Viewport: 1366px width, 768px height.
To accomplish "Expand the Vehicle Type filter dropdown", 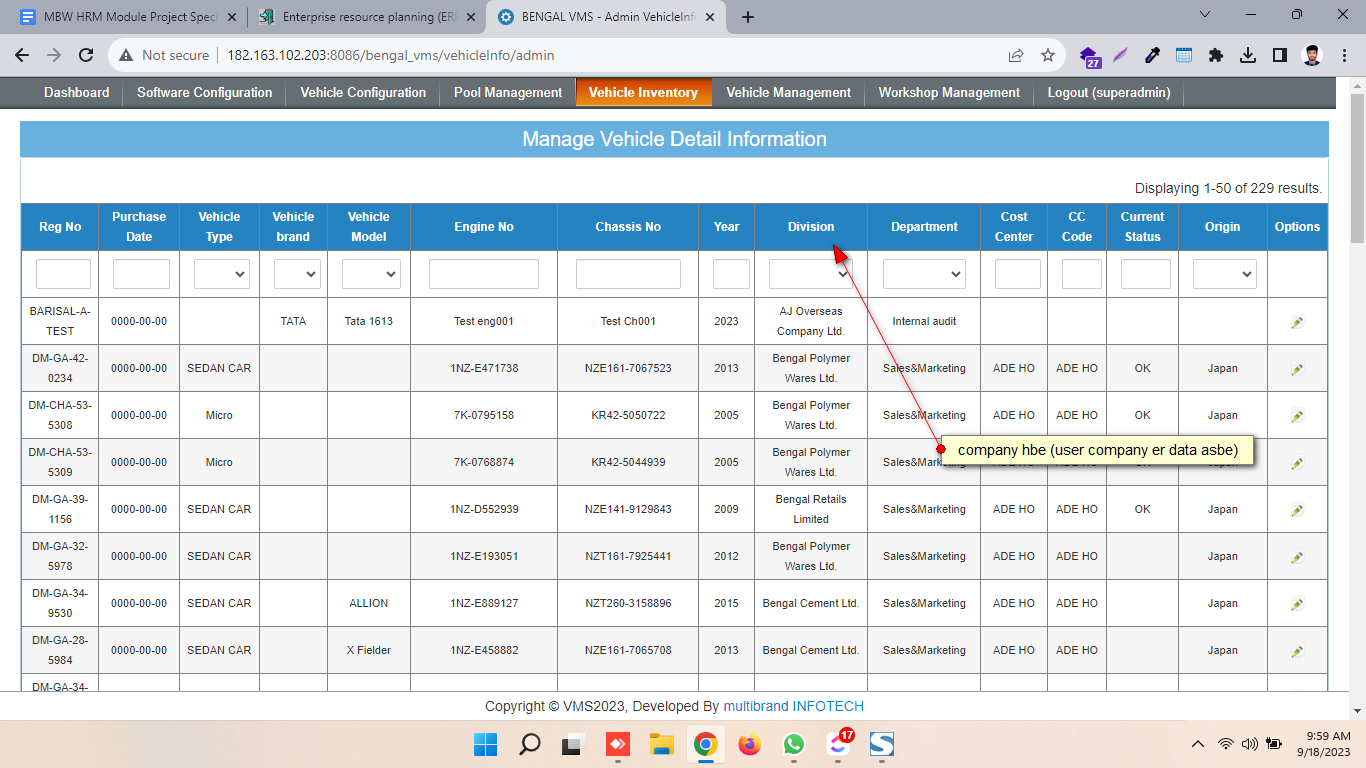I will pyautogui.click(x=221, y=274).
